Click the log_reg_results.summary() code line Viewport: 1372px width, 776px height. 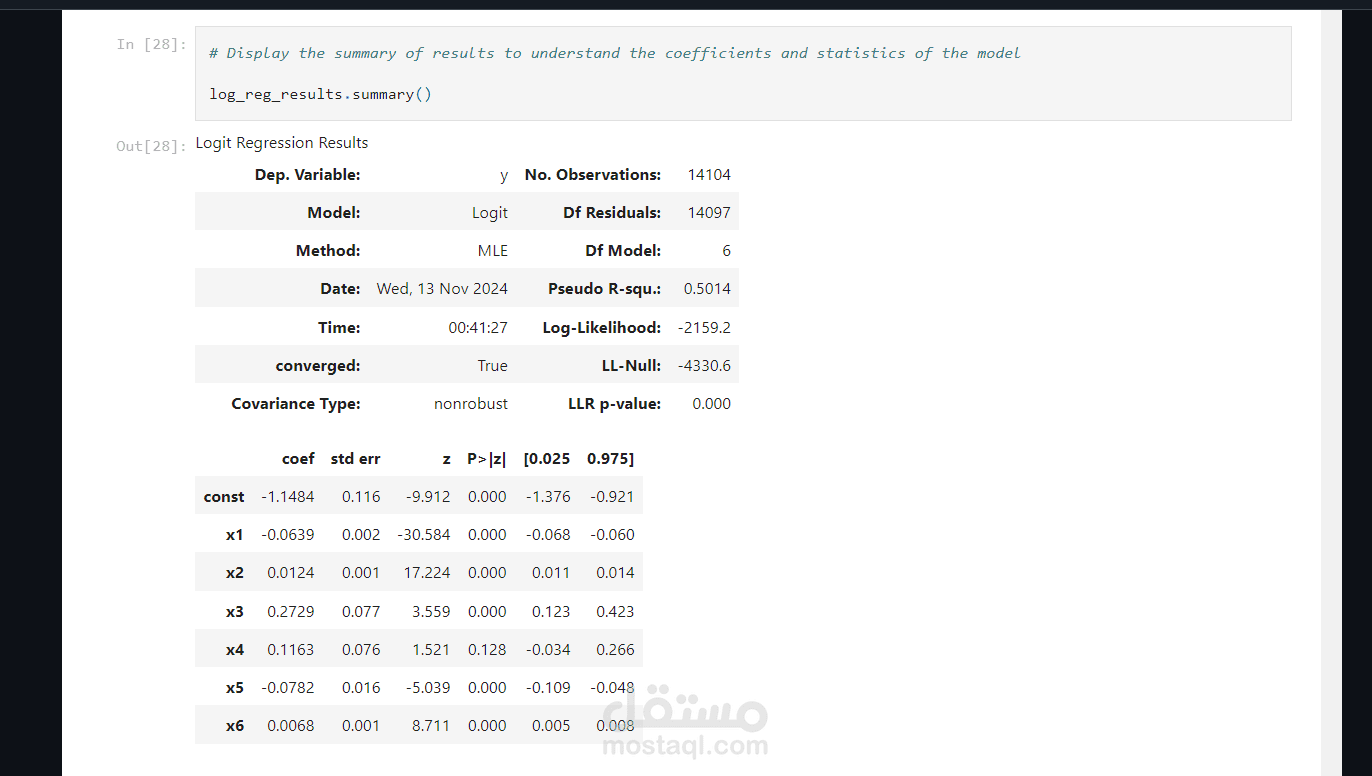point(320,94)
